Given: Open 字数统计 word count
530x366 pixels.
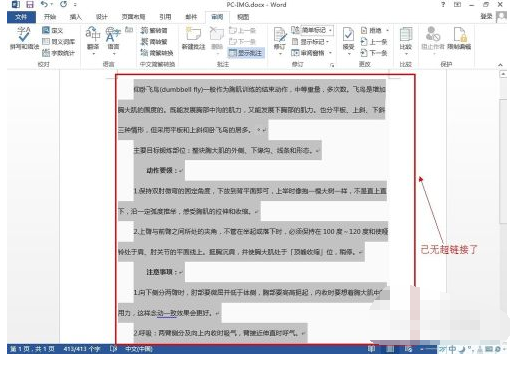Looking at the screenshot, I should point(58,53).
